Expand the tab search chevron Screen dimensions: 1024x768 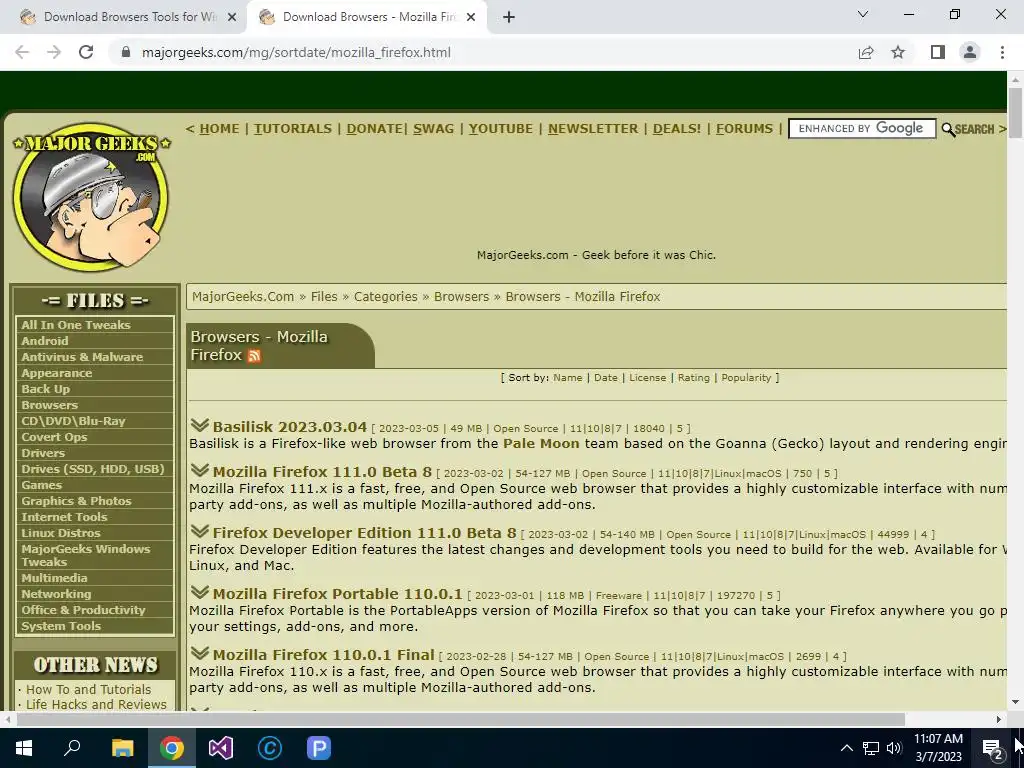pyautogui.click(x=863, y=14)
